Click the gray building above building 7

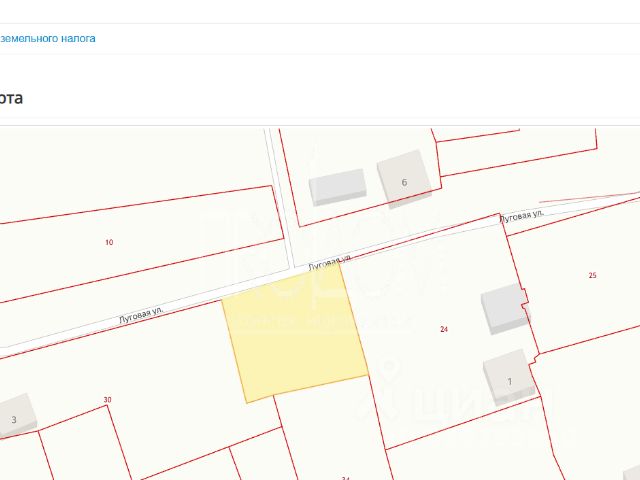click(x=504, y=309)
